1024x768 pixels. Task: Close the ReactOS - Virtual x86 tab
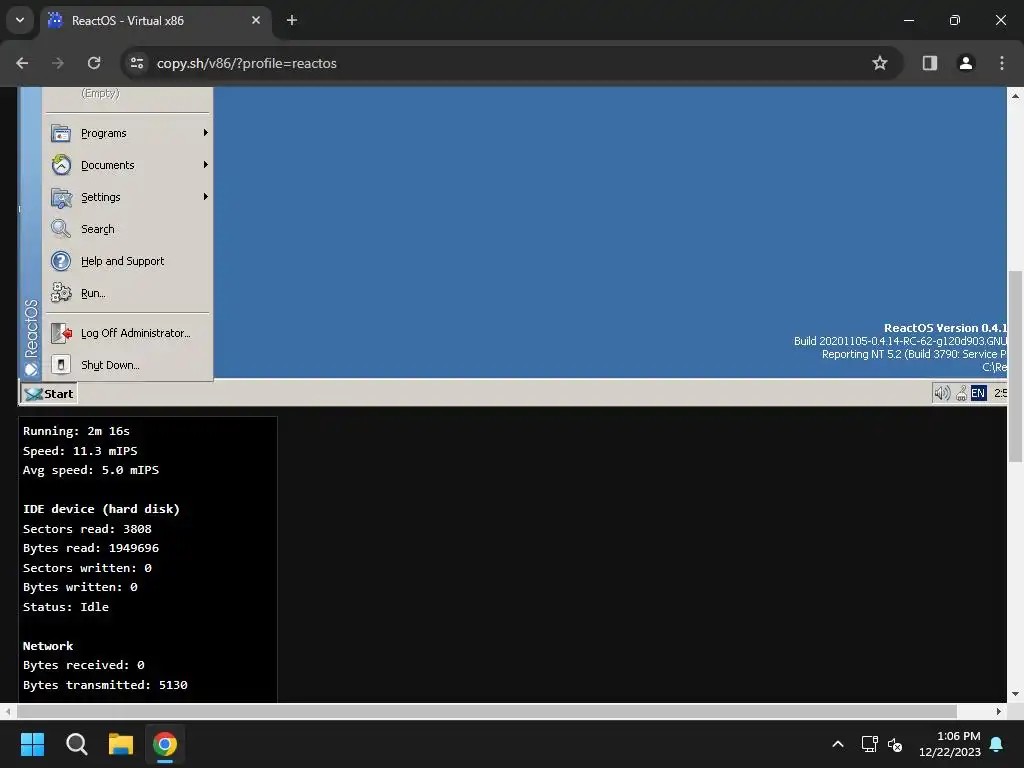(x=256, y=20)
